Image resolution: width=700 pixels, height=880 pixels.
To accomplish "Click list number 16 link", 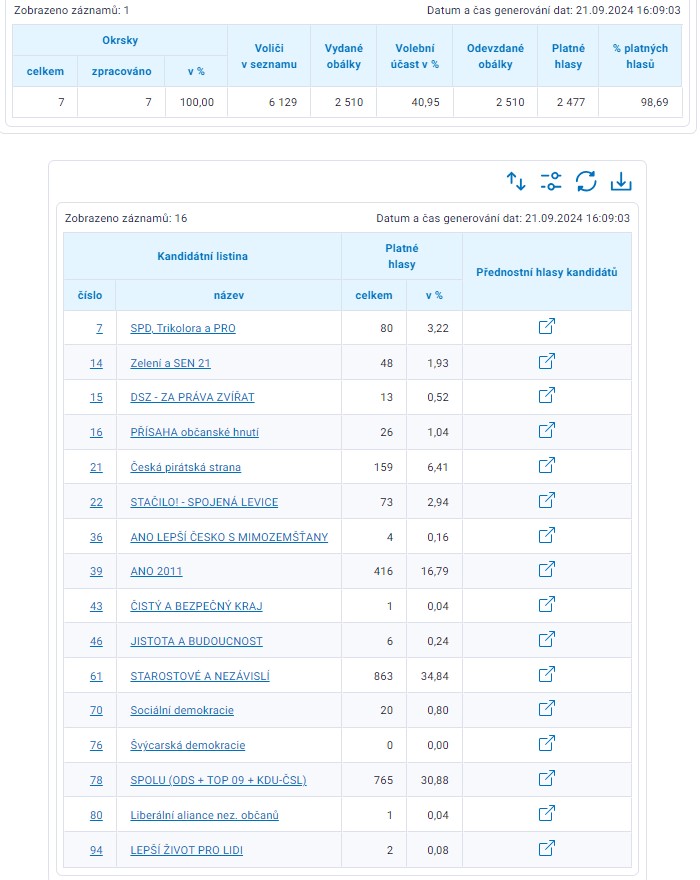I will point(96,432).
